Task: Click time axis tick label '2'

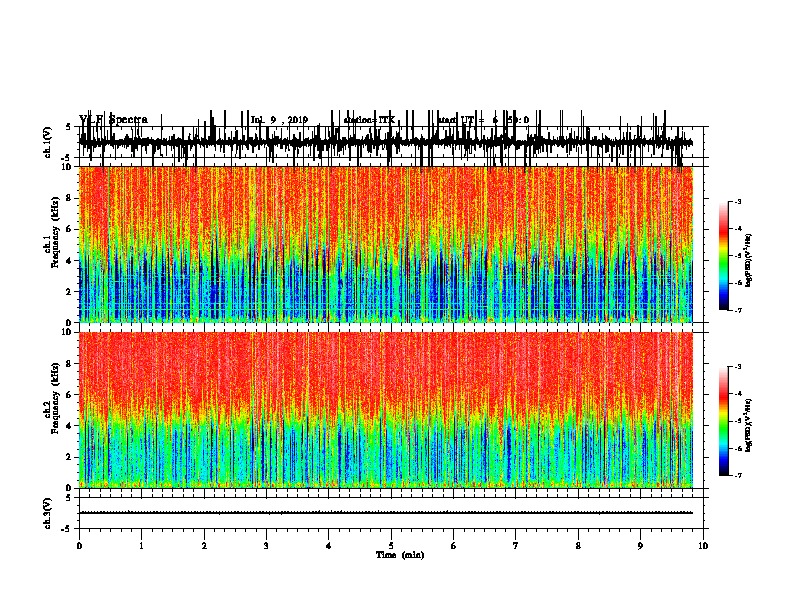Action: (x=204, y=546)
